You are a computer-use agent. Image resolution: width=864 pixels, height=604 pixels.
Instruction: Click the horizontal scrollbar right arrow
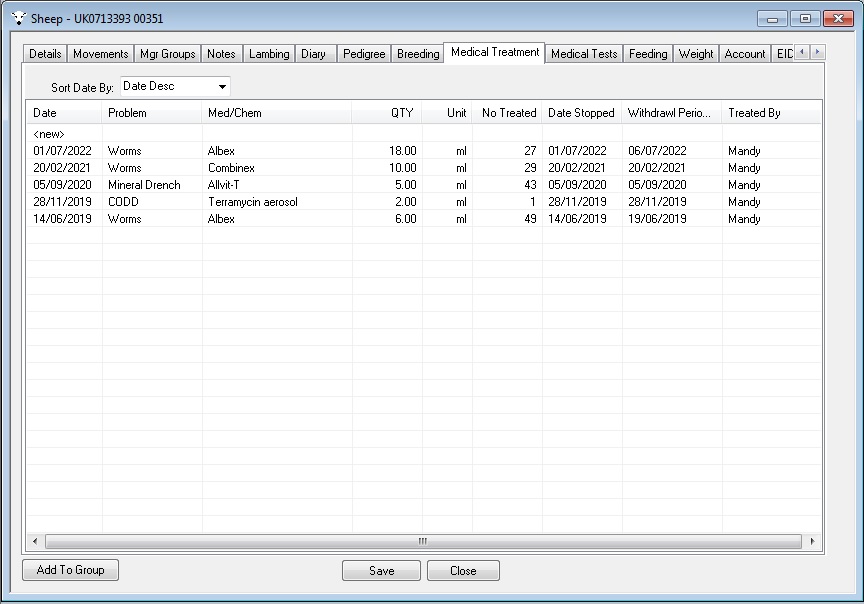(812, 541)
